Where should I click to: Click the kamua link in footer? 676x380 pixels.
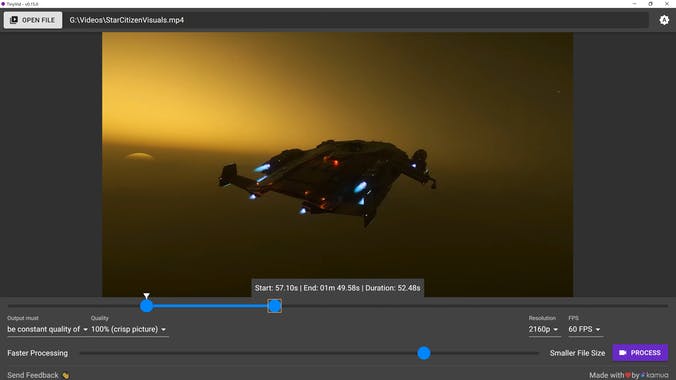654,375
